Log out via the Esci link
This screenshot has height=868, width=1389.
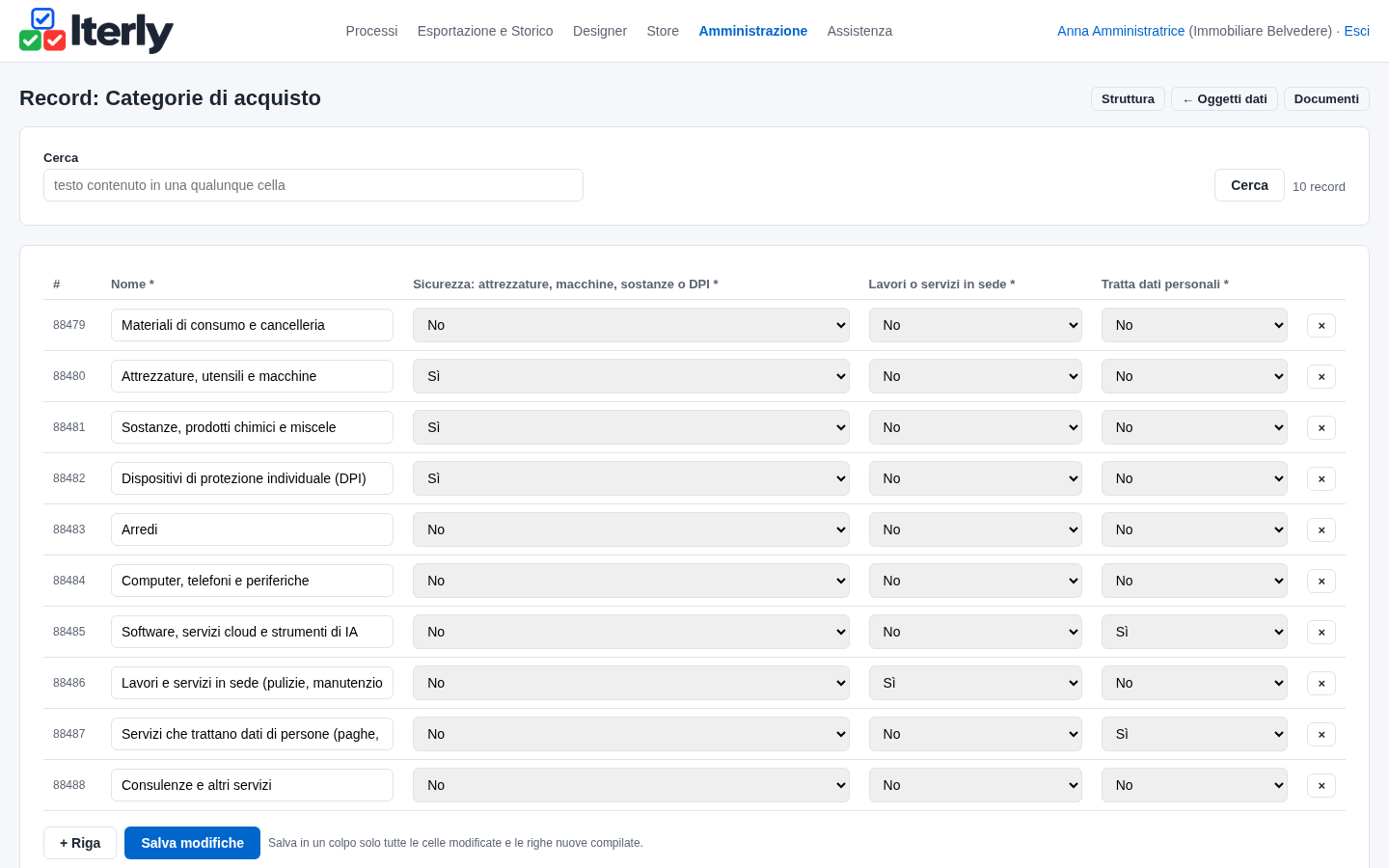pos(1356,31)
